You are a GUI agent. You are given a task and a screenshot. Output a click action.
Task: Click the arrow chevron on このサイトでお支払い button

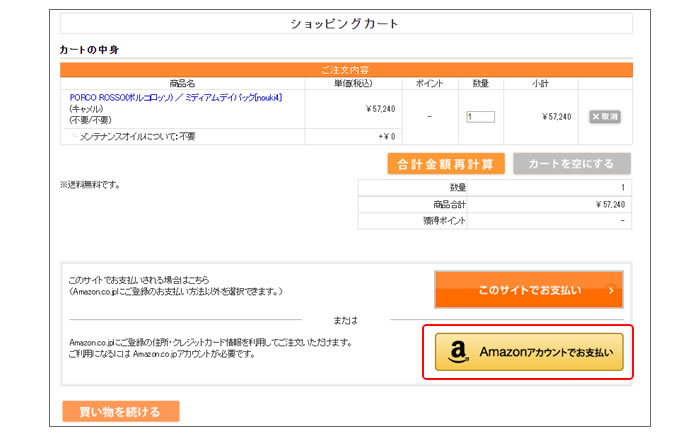610,290
